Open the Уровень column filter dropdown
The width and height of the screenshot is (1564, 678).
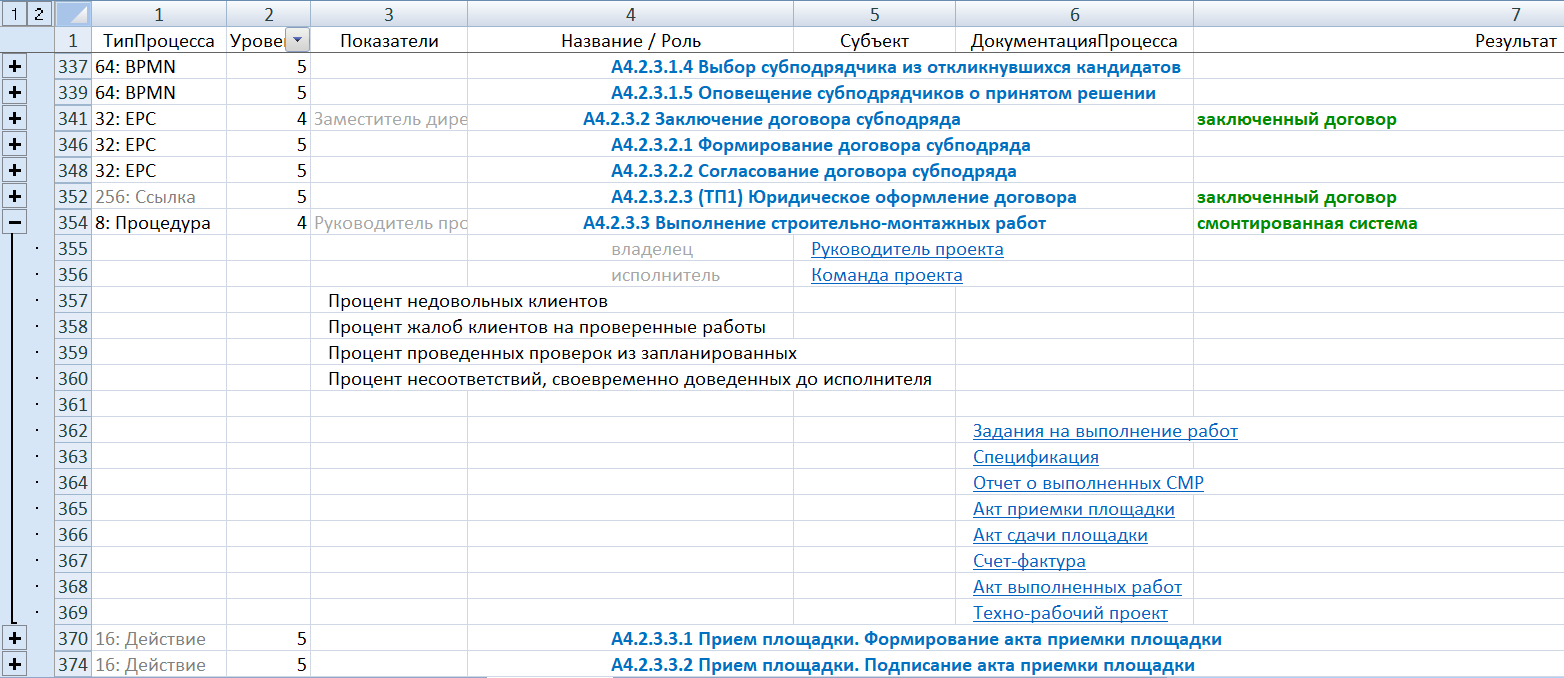coord(298,40)
